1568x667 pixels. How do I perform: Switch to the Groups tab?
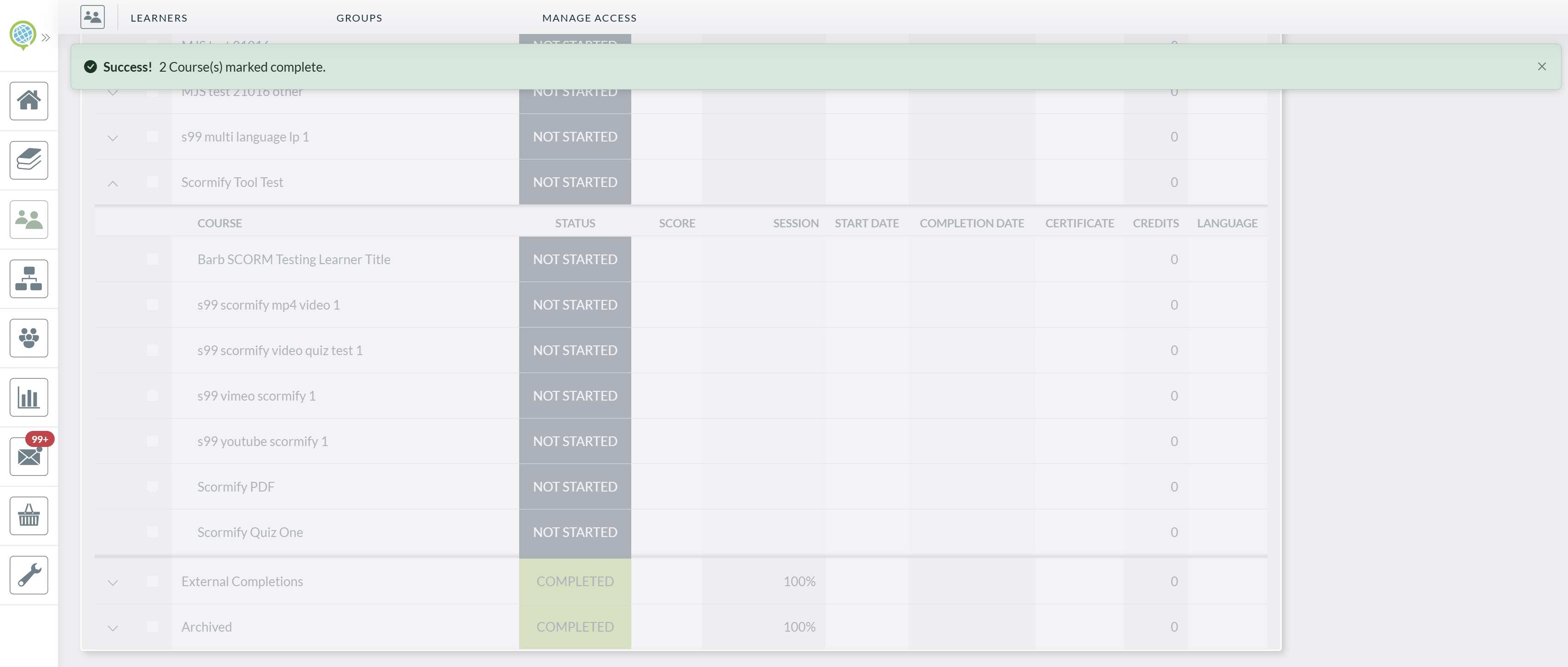[359, 18]
